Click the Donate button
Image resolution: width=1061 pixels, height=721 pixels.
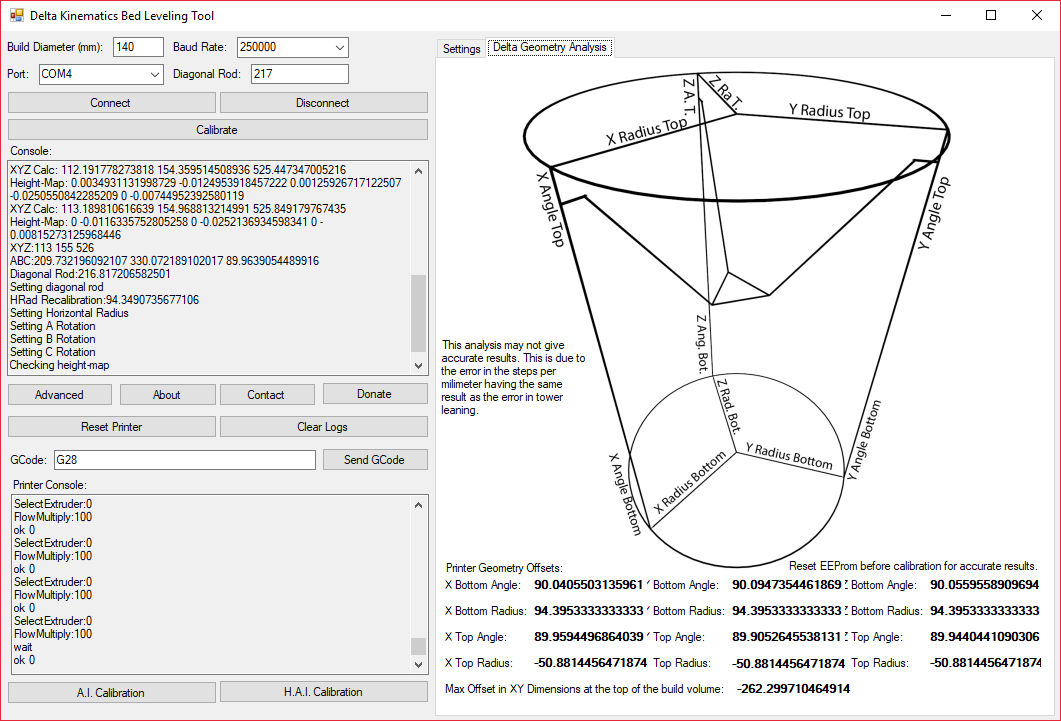(x=375, y=394)
